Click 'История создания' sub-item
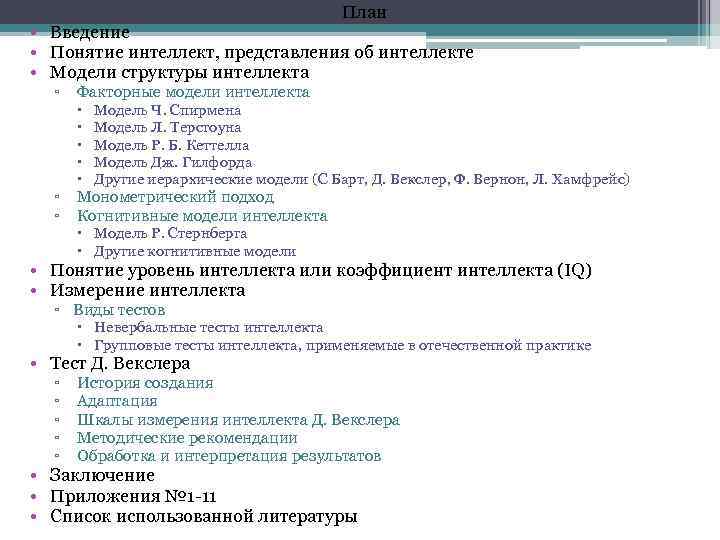The image size is (720, 540). 145,383
